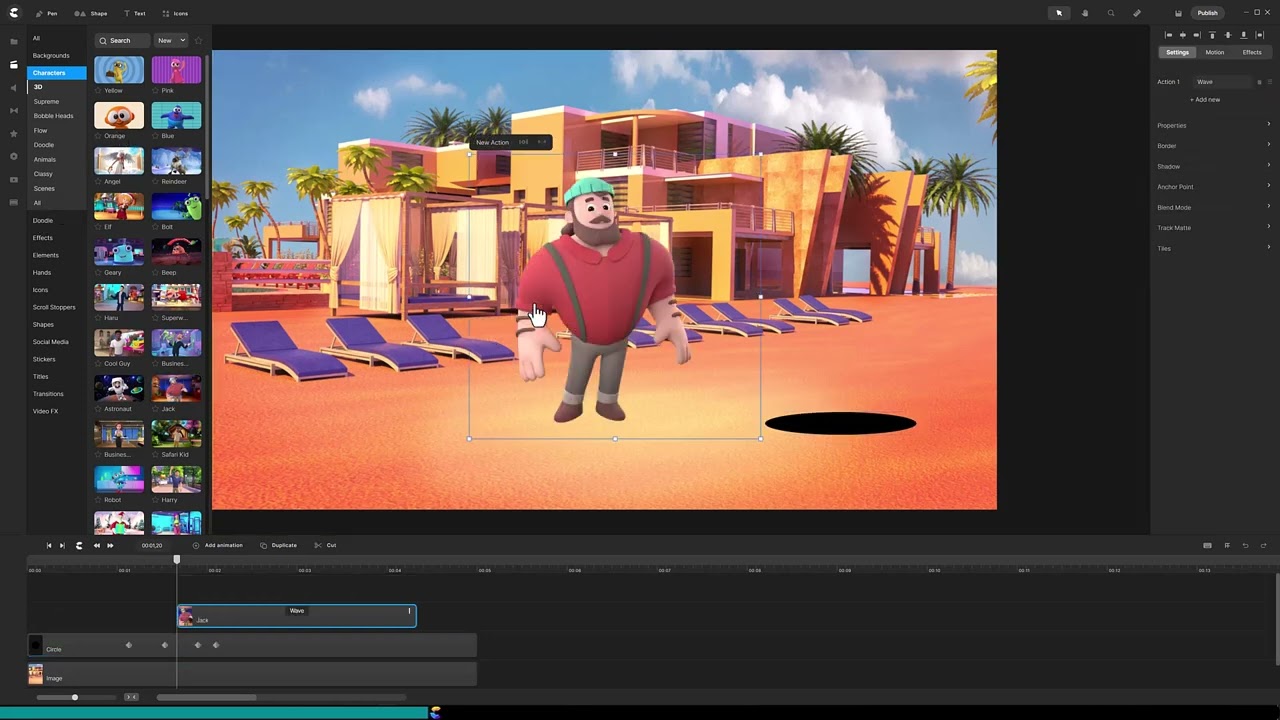Open the New sort dropdown
Image resolution: width=1280 pixels, height=720 pixels.
click(171, 40)
